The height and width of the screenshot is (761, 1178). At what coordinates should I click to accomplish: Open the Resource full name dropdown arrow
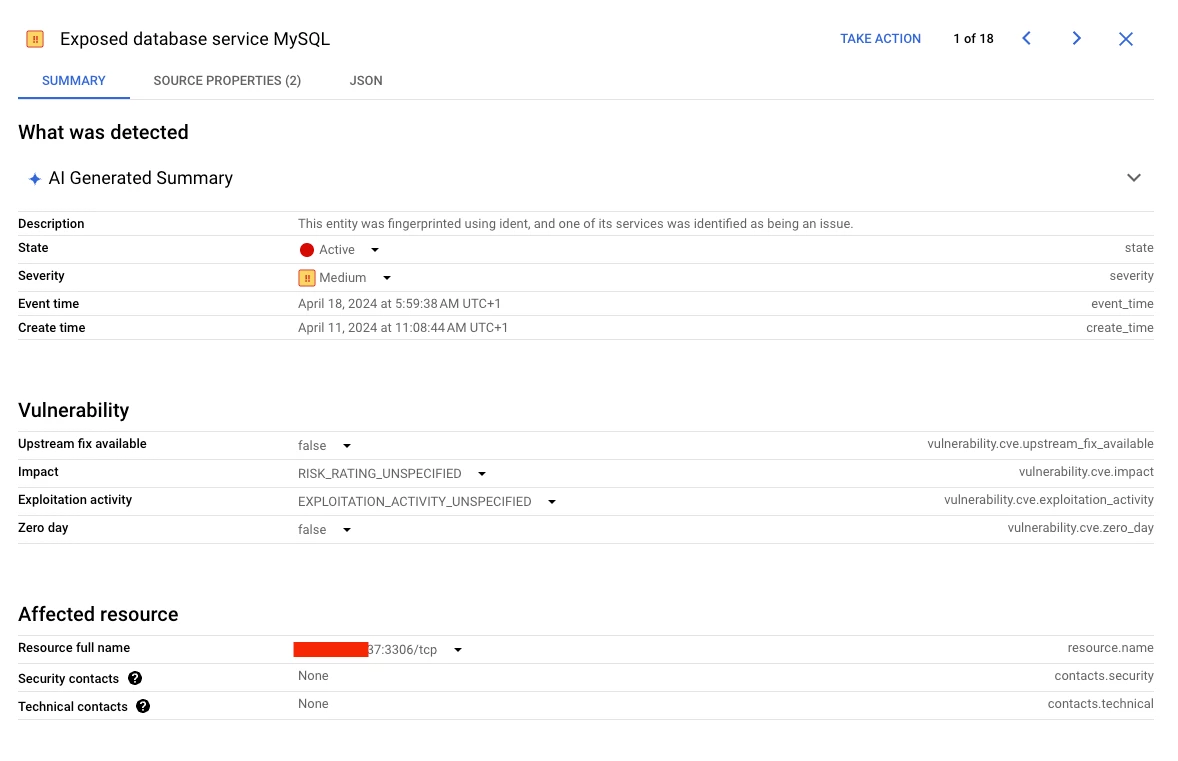[458, 650]
